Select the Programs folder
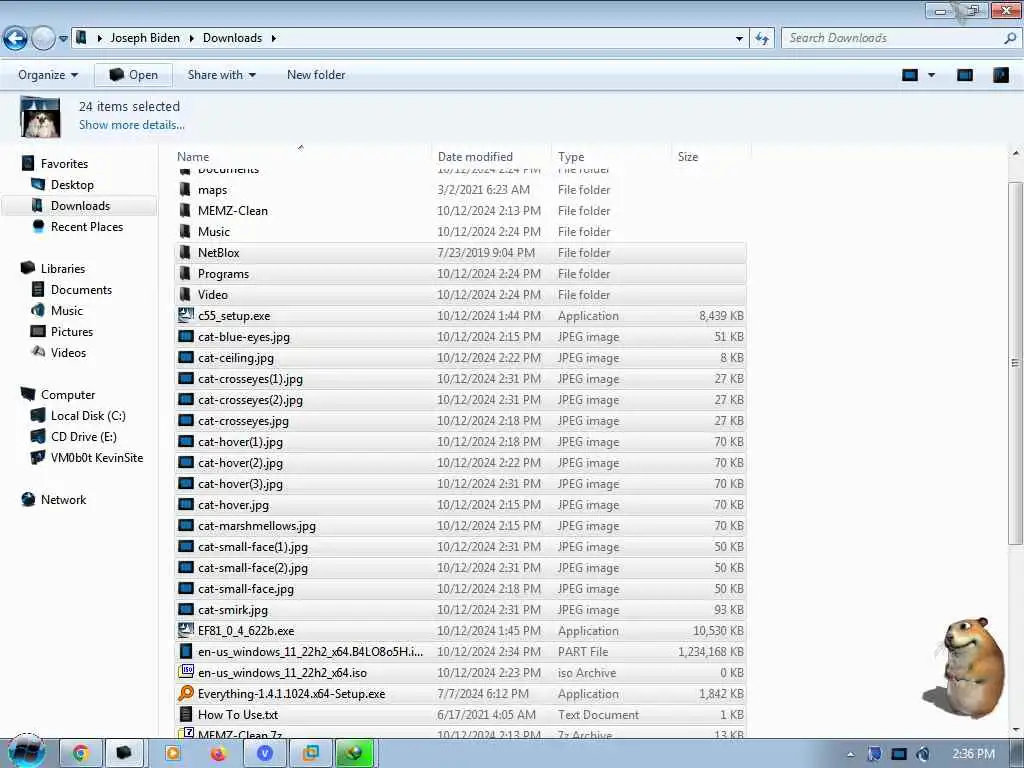1024x768 pixels. point(460,274)
